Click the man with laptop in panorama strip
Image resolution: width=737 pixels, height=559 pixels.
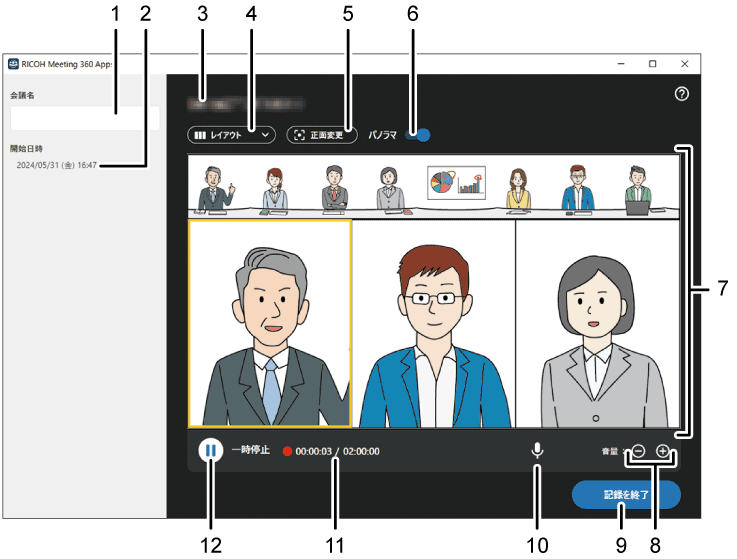(638, 190)
